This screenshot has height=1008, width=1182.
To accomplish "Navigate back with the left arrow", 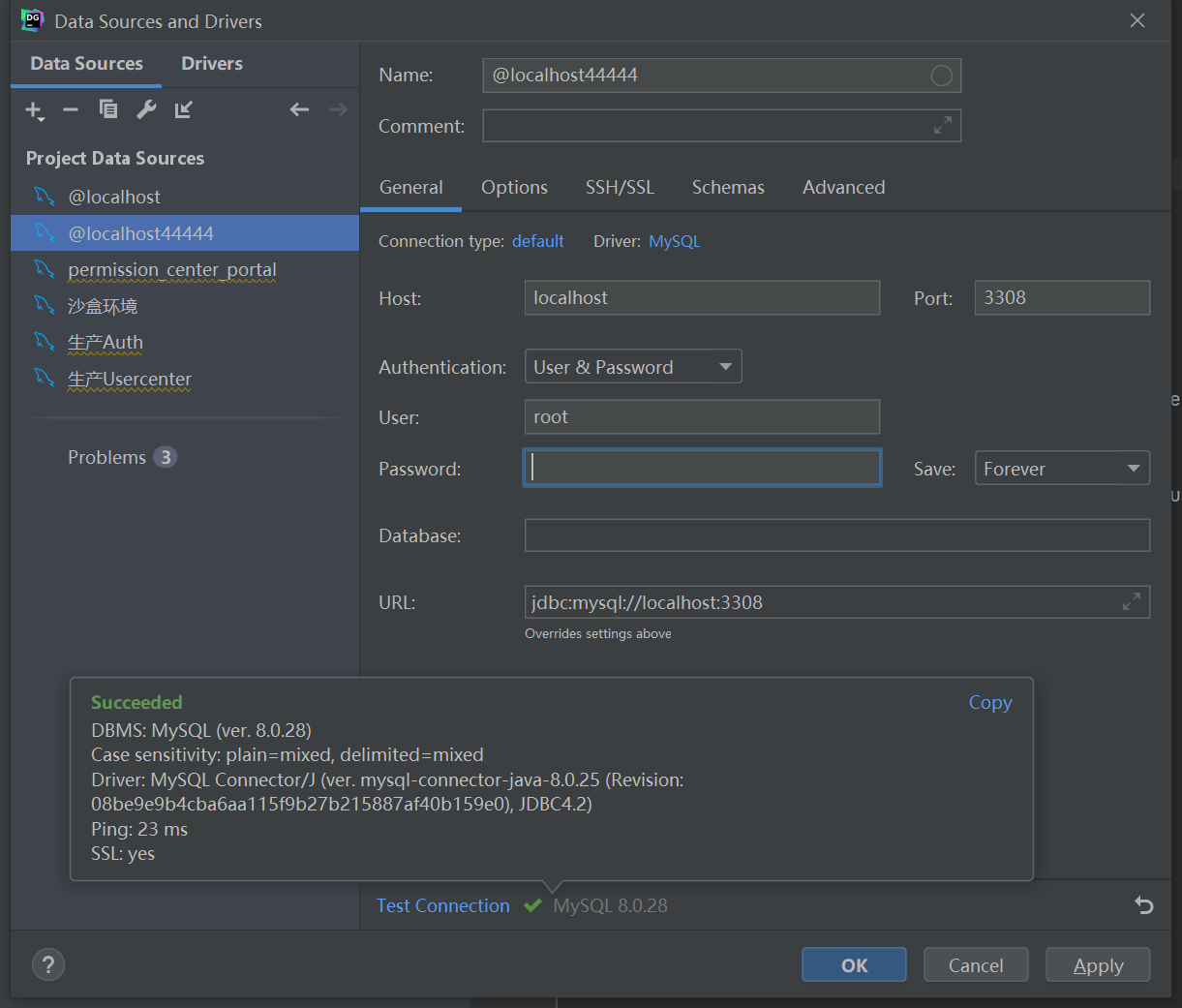I will [300, 109].
